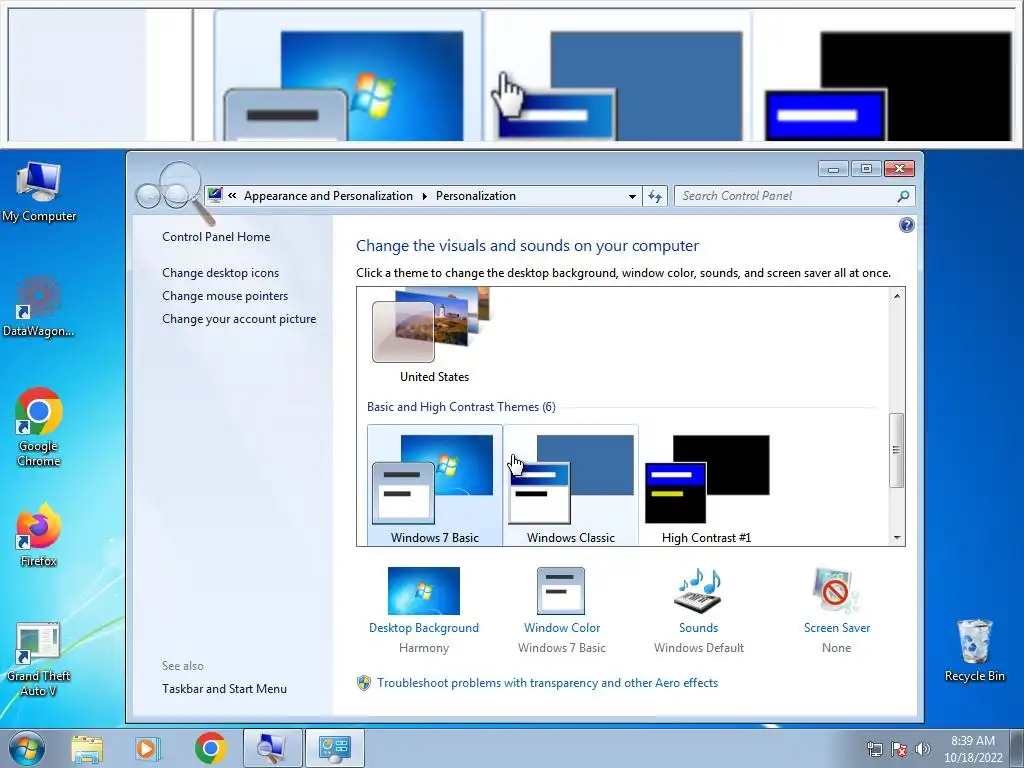Open Action Center flag tray icon
The image size is (1024, 768).
[x=899, y=749]
